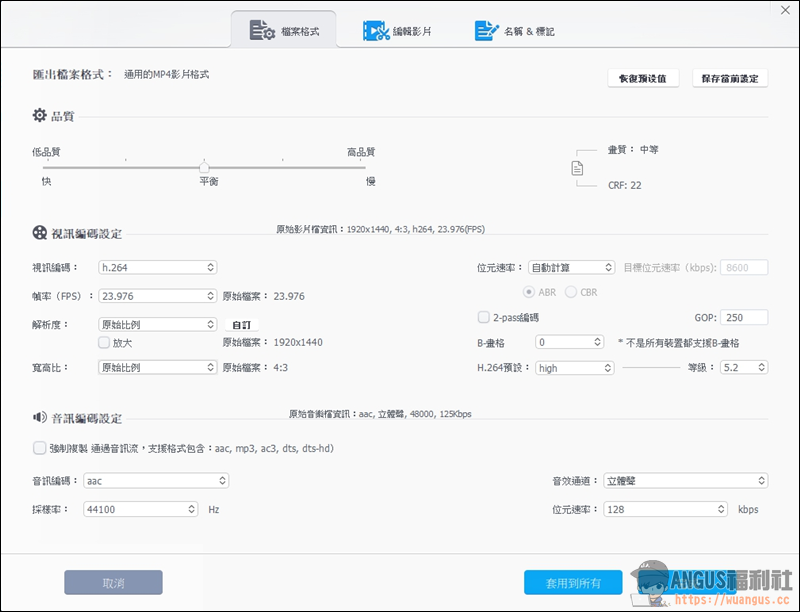Click the GOP input field showing 250
800x612 pixels.
pos(744,317)
